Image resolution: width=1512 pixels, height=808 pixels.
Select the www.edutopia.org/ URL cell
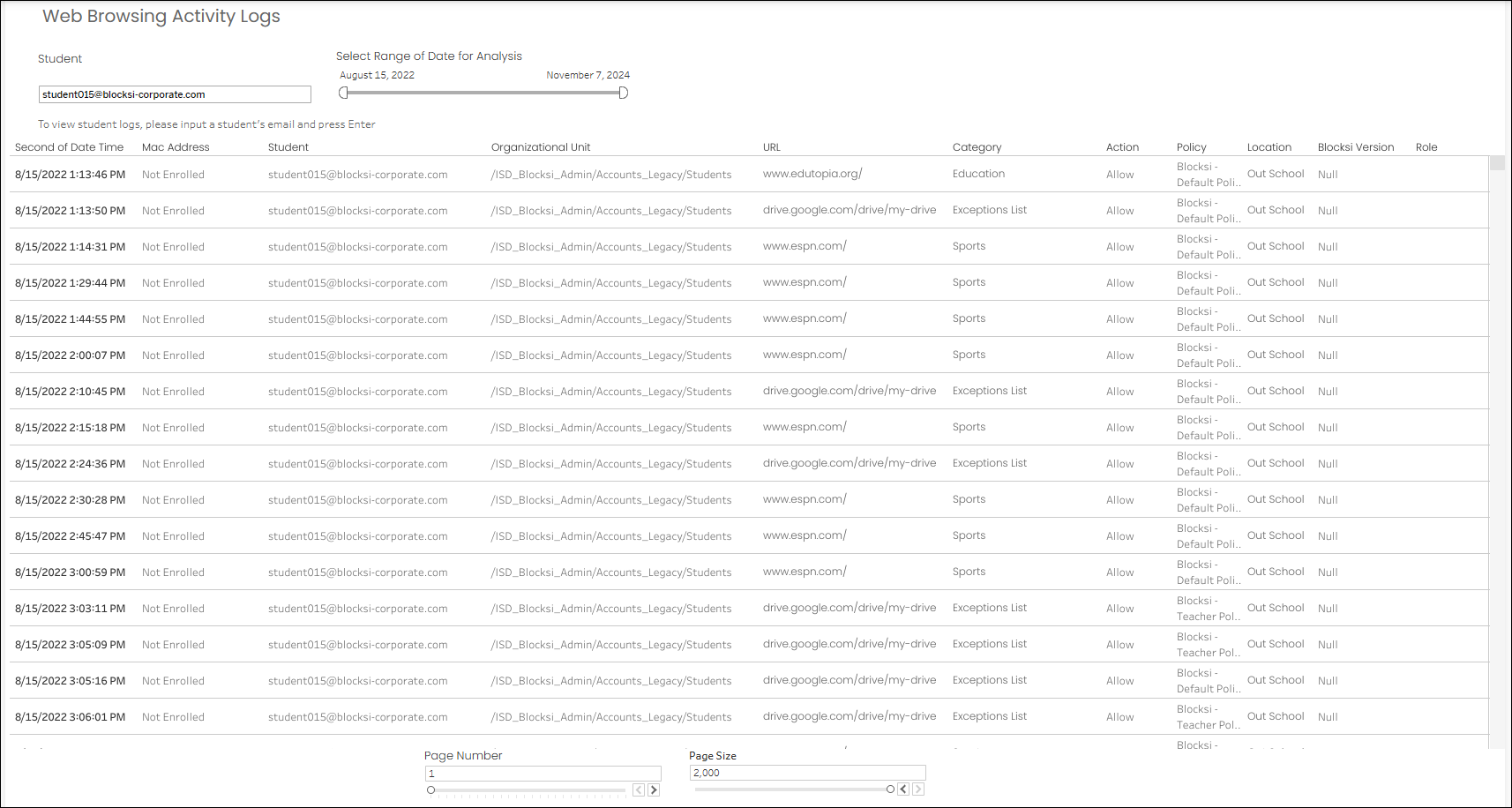point(812,174)
